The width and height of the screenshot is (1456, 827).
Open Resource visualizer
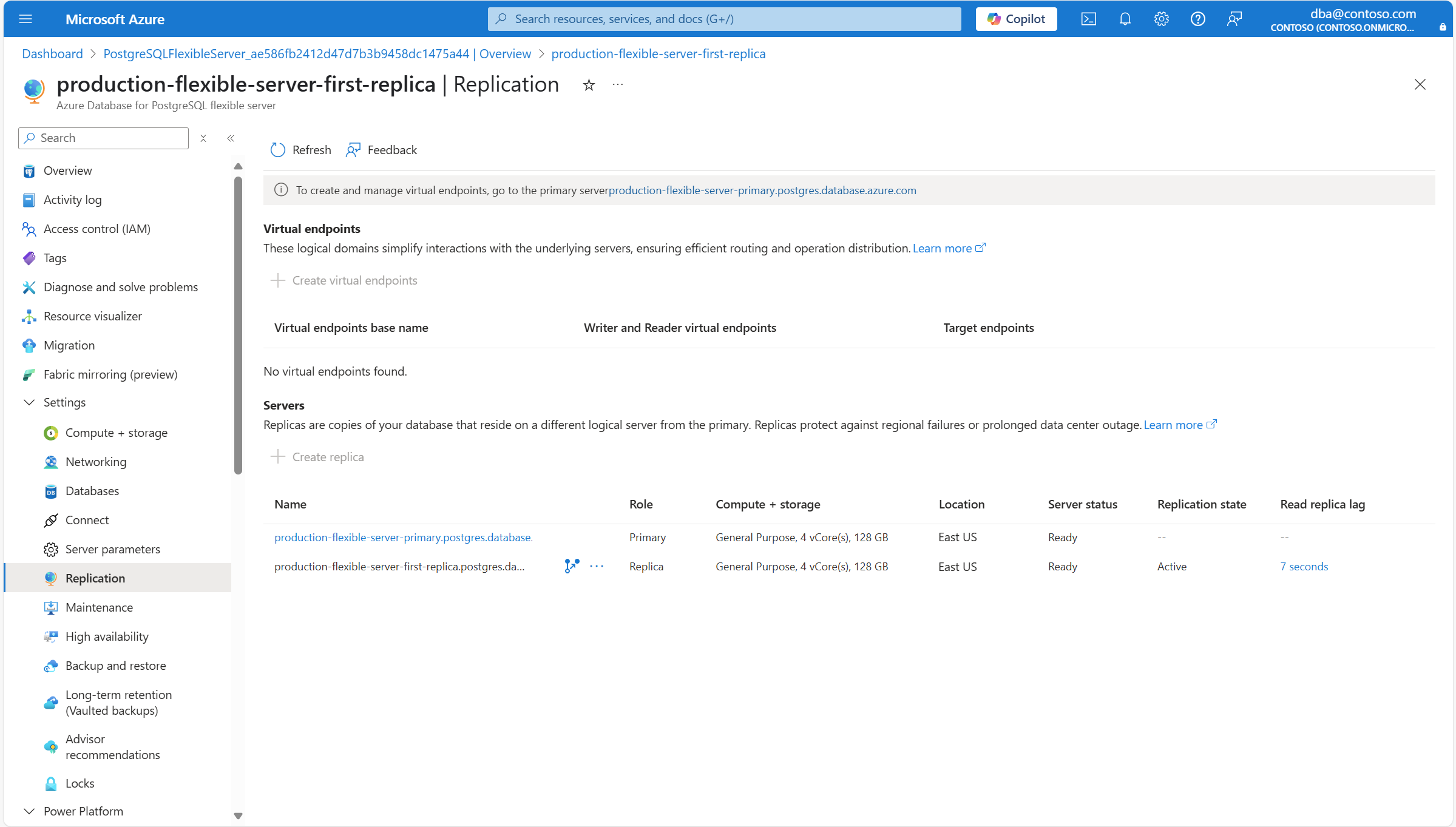coord(92,316)
